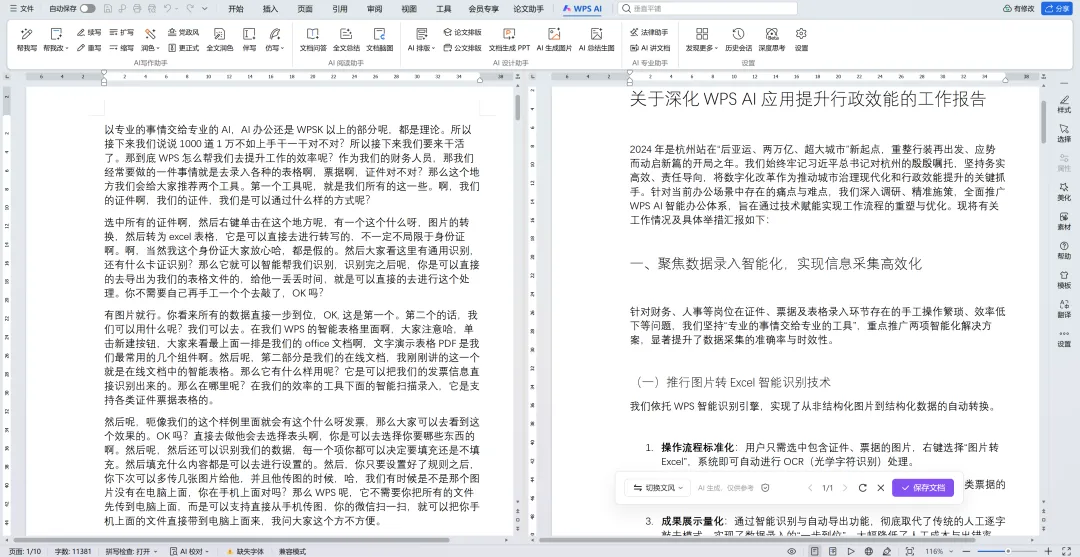The height and width of the screenshot is (557, 1080).
Task: Switch to the 审阅 review tab
Action: tap(374, 8)
